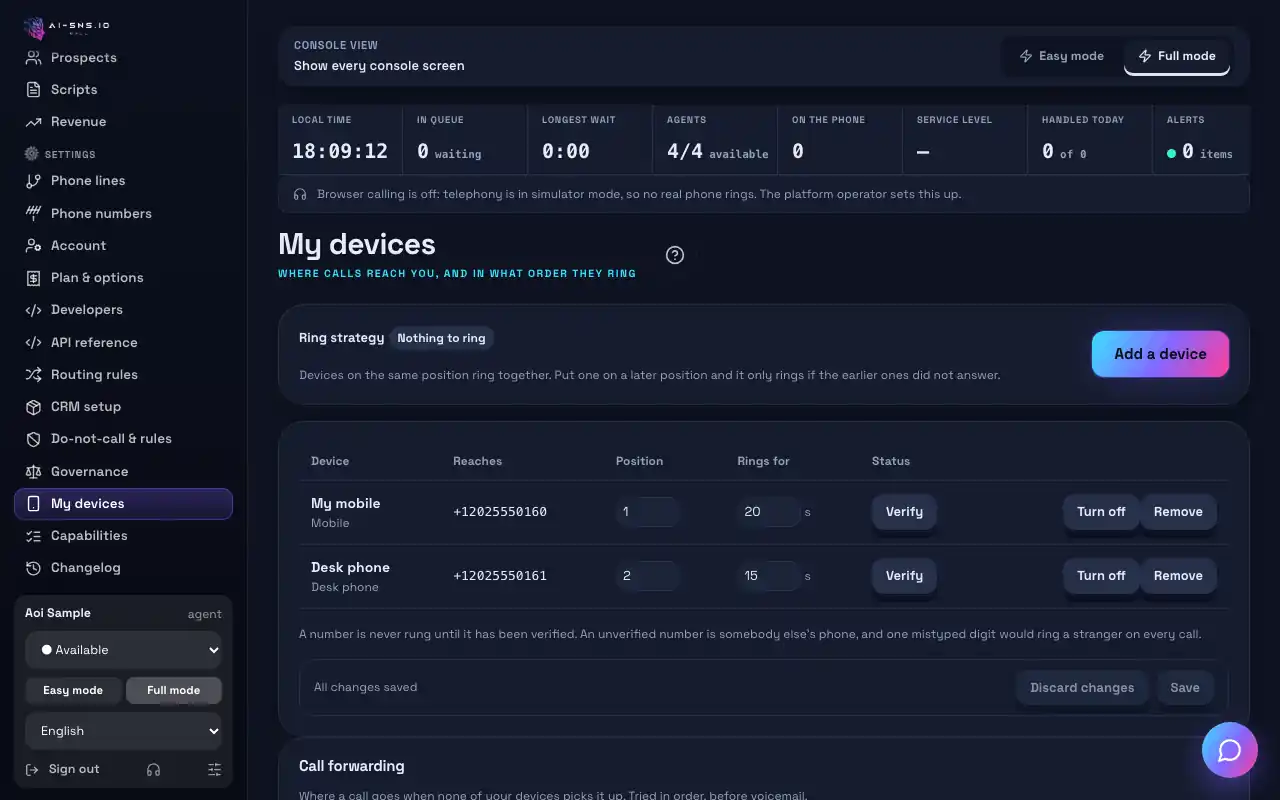Click the Save button
This screenshot has width=1280, height=800.
[x=1185, y=687]
